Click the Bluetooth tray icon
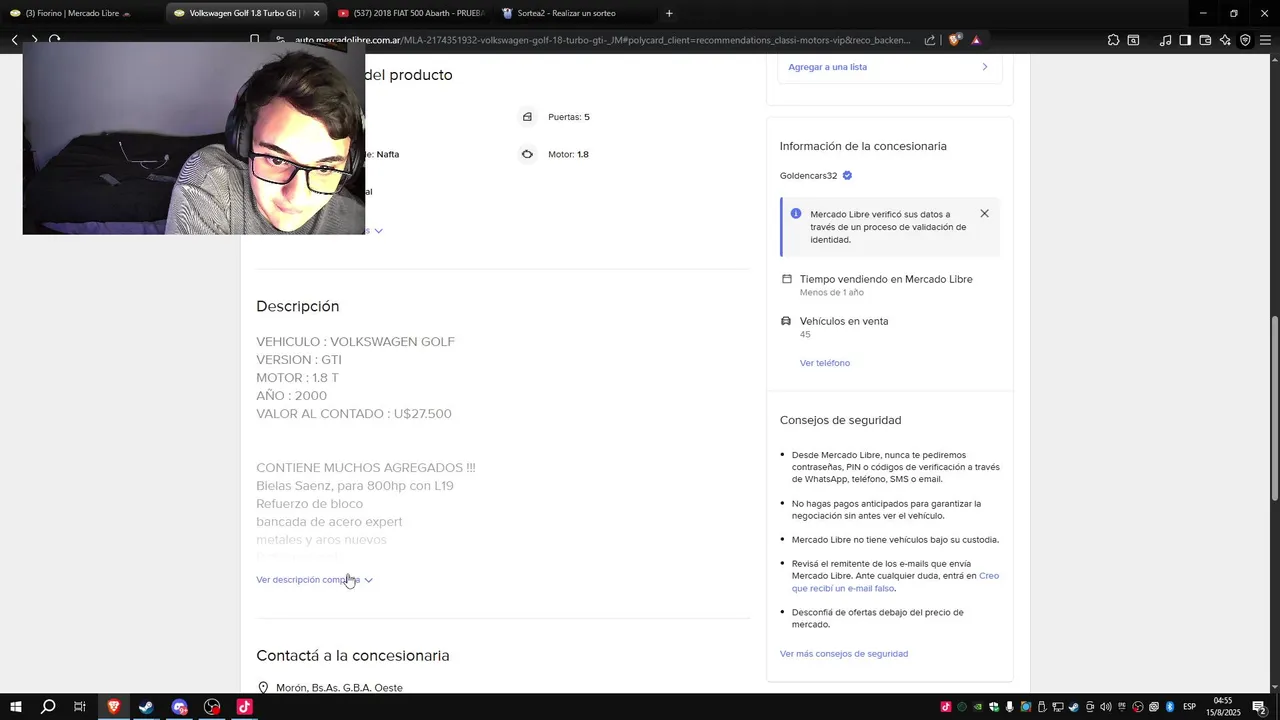Viewport: 1280px width, 720px height. tap(1170, 707)
